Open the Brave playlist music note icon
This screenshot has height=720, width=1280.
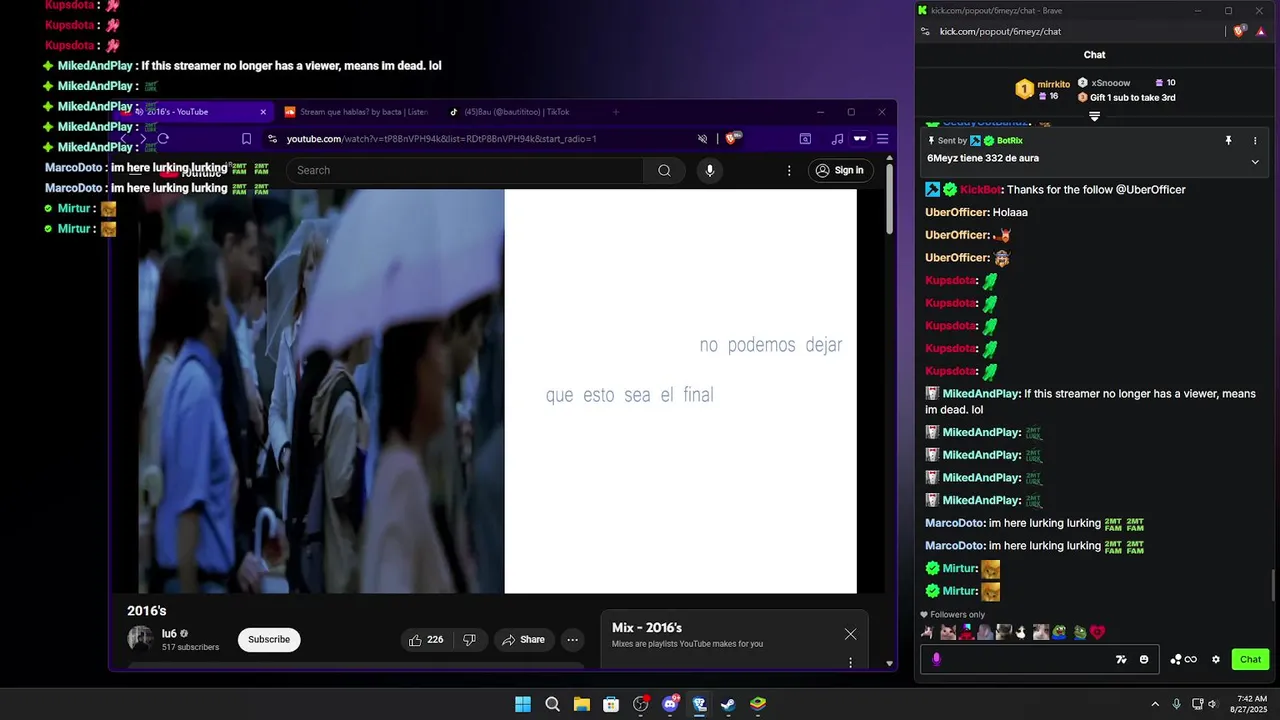coord(837,139)
